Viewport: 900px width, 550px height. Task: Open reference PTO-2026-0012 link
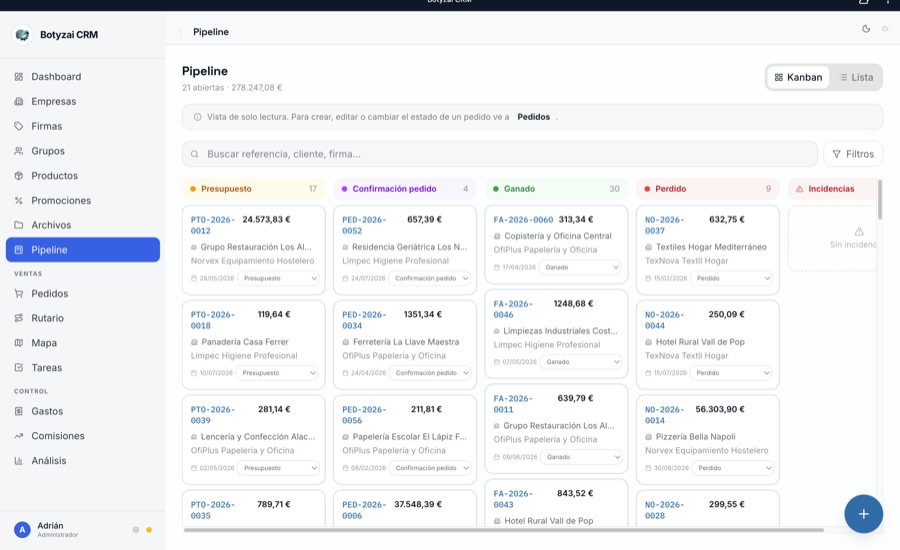point(212,225)
